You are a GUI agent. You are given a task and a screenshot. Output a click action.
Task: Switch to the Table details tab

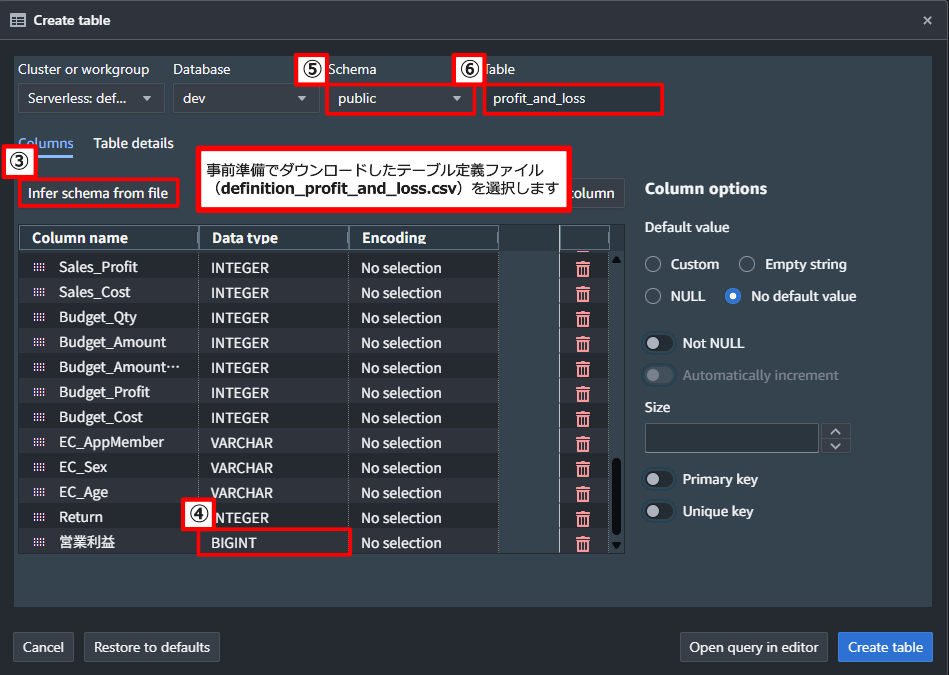(133, 143)
